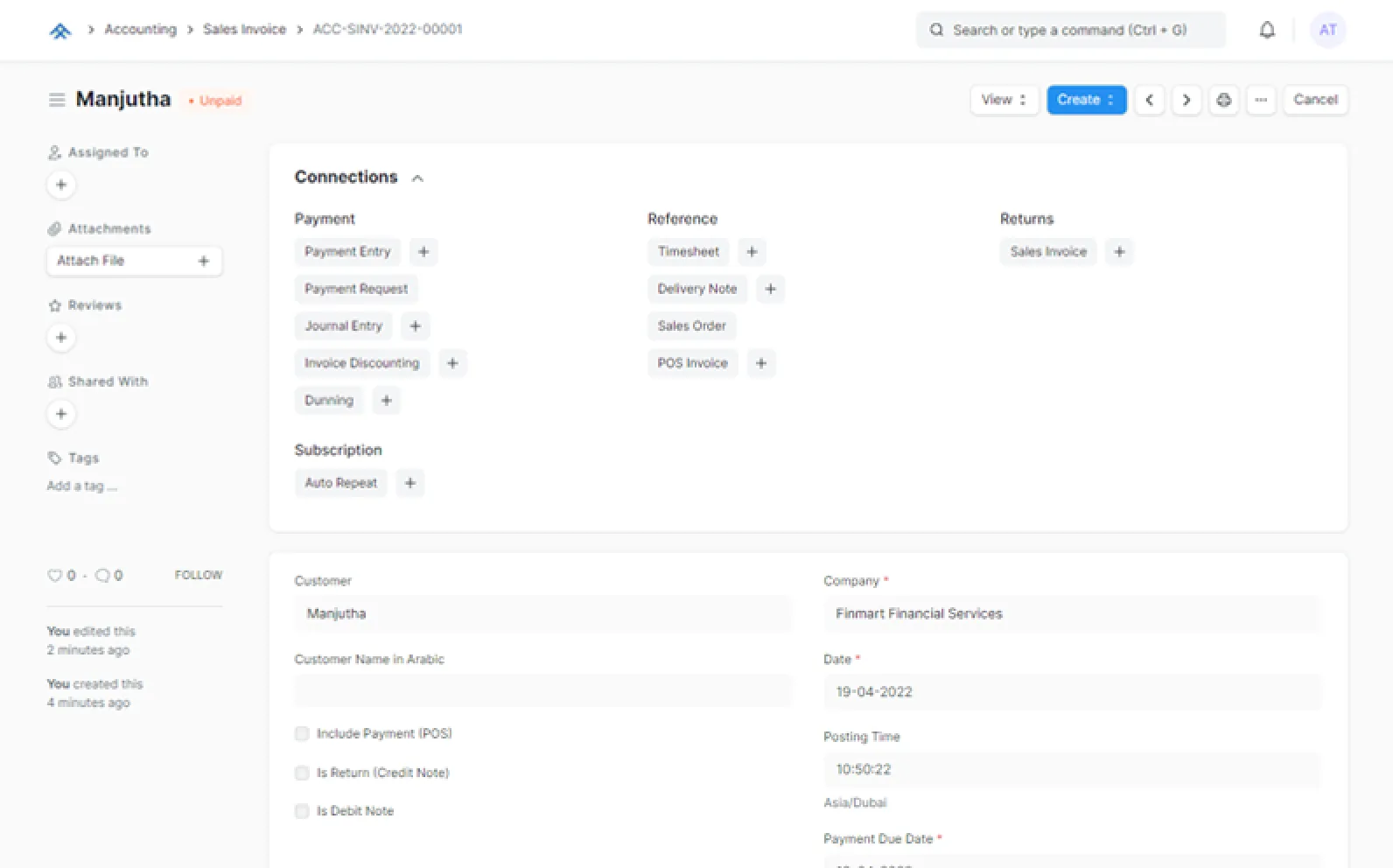The width and height of the screenshot is (1393, 868).
Task: Go to the previous document arrow
Action: (1149, 100)
